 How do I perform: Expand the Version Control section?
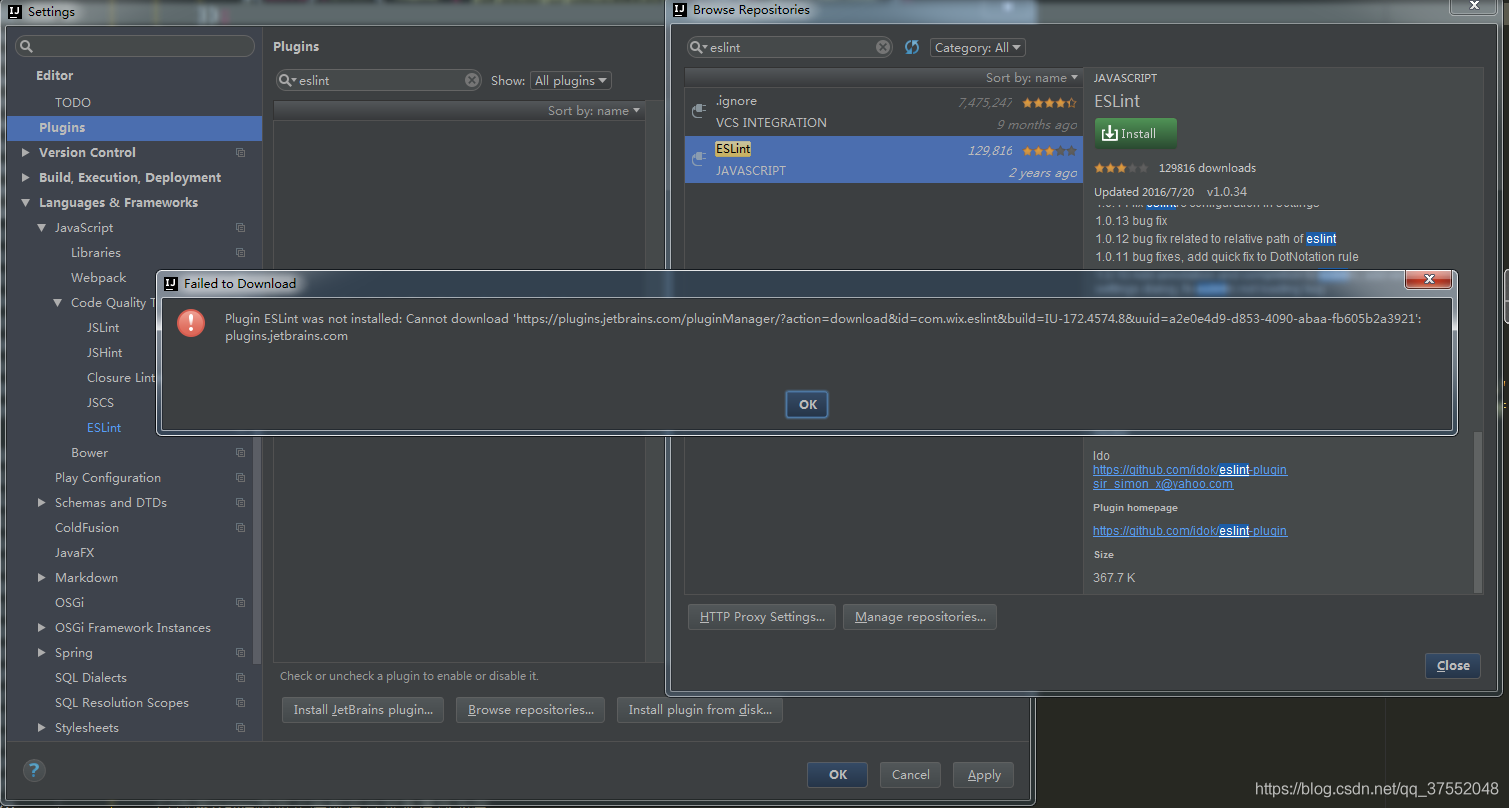pos(27,152)
